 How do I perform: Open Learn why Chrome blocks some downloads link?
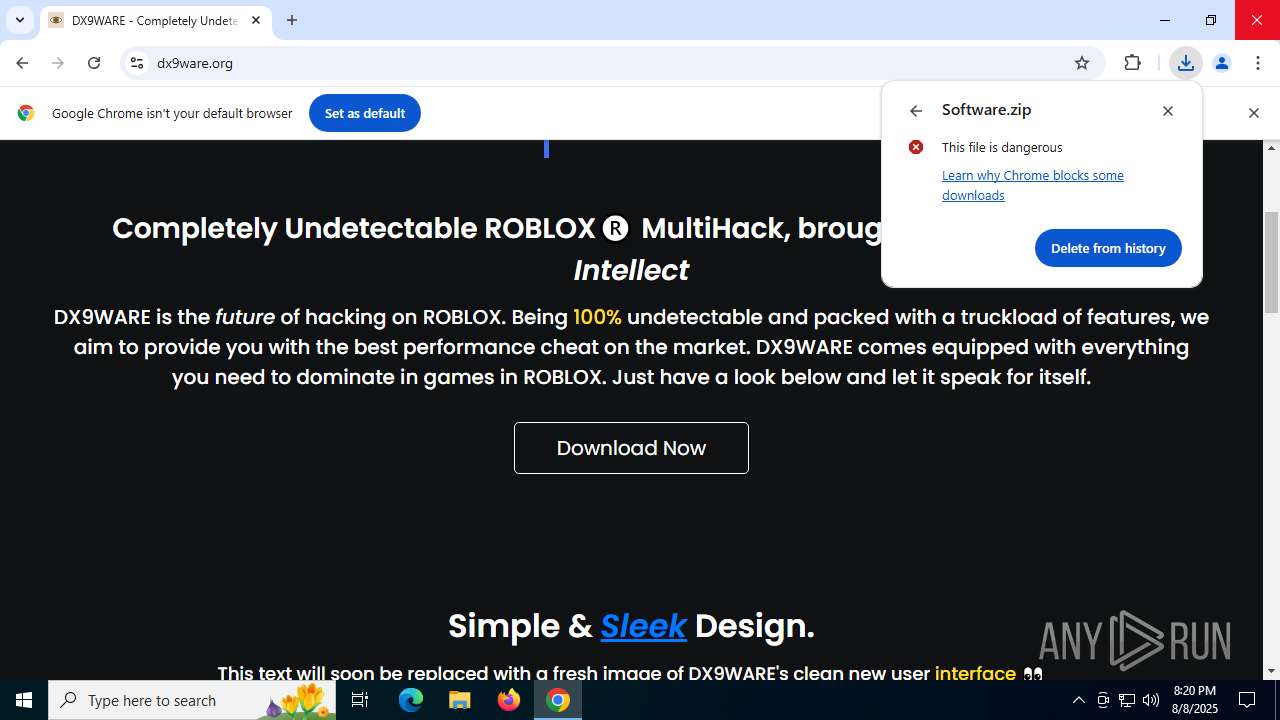pos(1033,185)
